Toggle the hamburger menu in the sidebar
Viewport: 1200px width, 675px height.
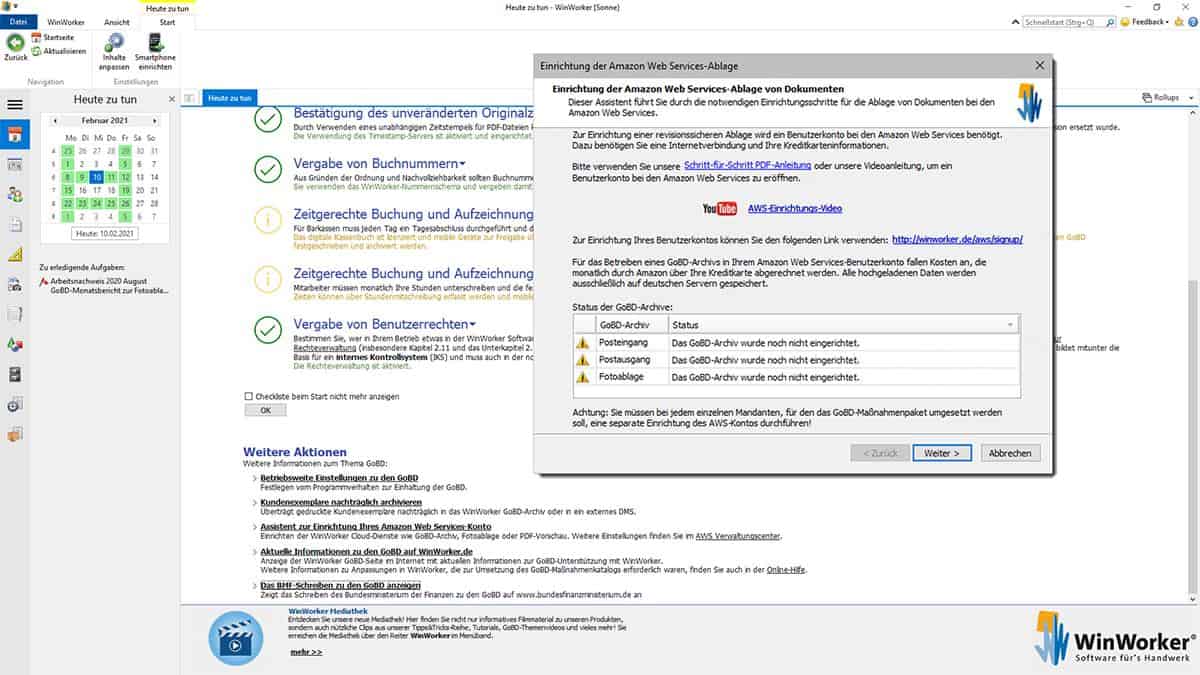click(15, 104)
